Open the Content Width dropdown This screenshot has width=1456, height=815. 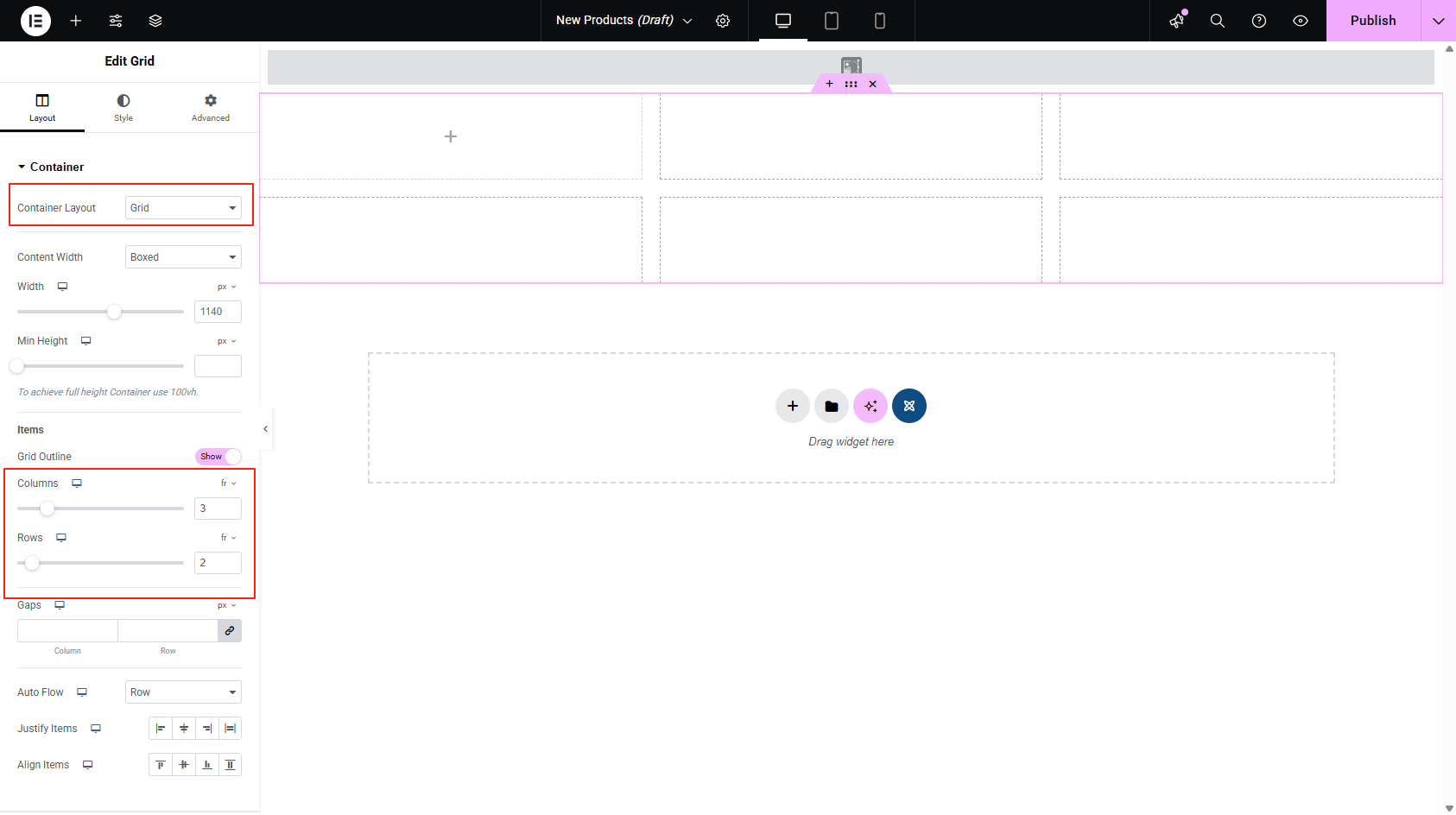tap(182, 256)
